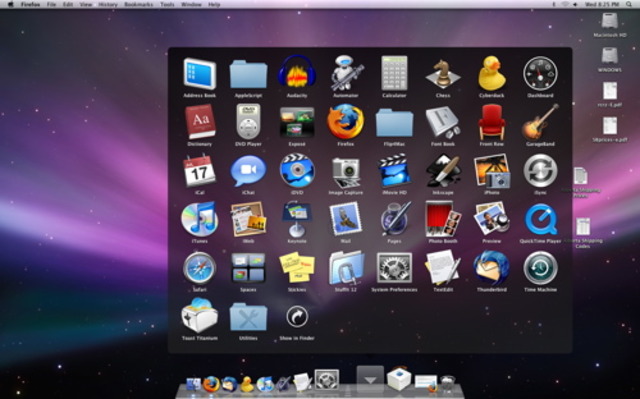The width and height of the screenshot is (640, 399).
Task: Open GarageBand guitar icon
Action: [540, 122]
